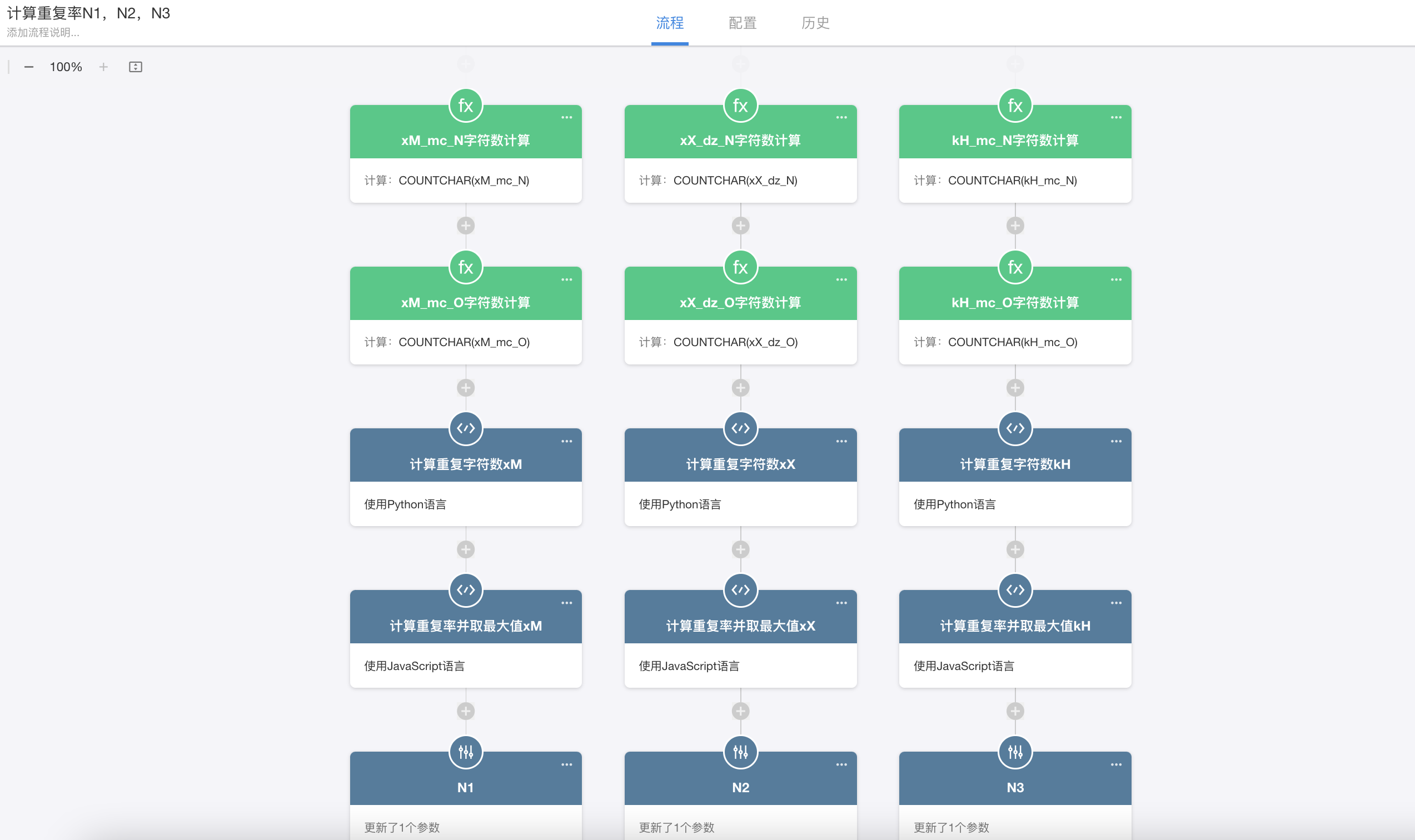Open the xX_dz_O字符数计算 node

point(740,302)
